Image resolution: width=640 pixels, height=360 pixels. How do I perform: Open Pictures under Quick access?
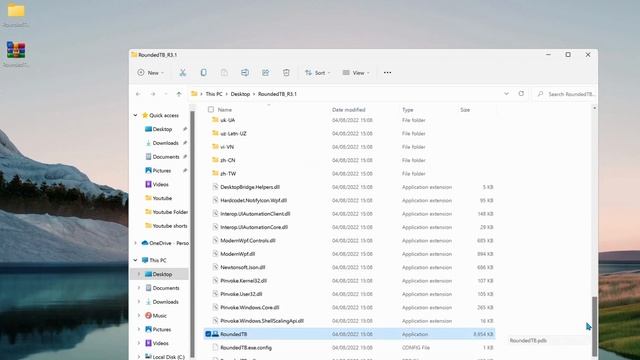point(162,171)
